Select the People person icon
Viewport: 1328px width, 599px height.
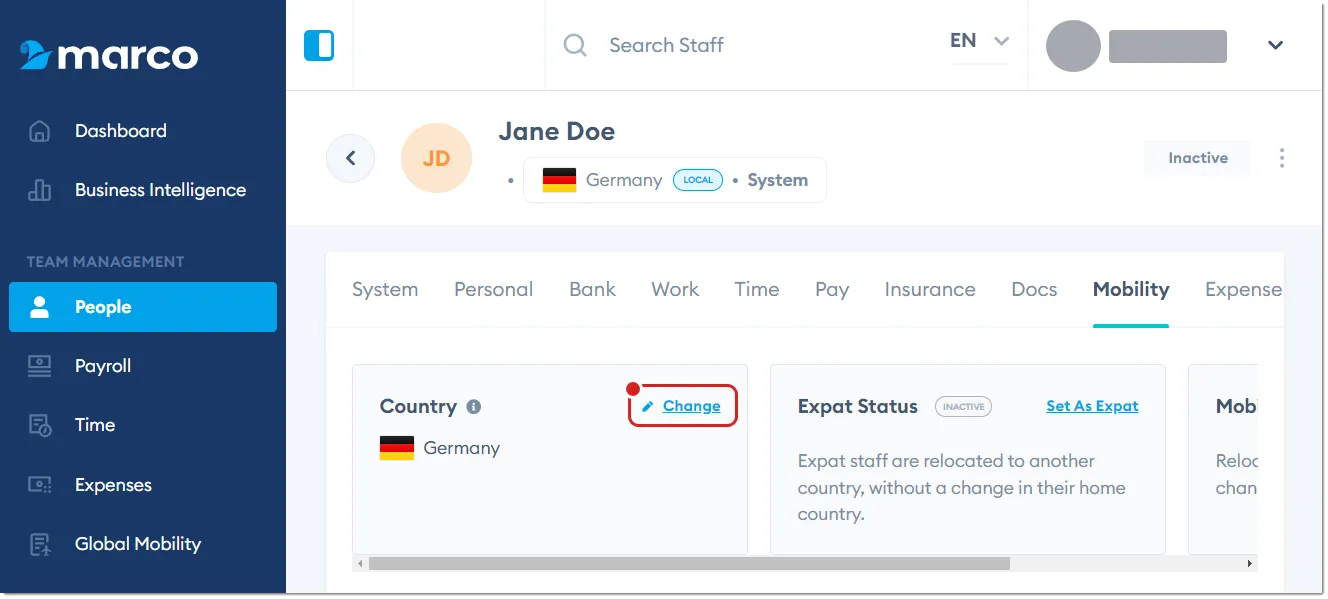(x=40, y=307)
